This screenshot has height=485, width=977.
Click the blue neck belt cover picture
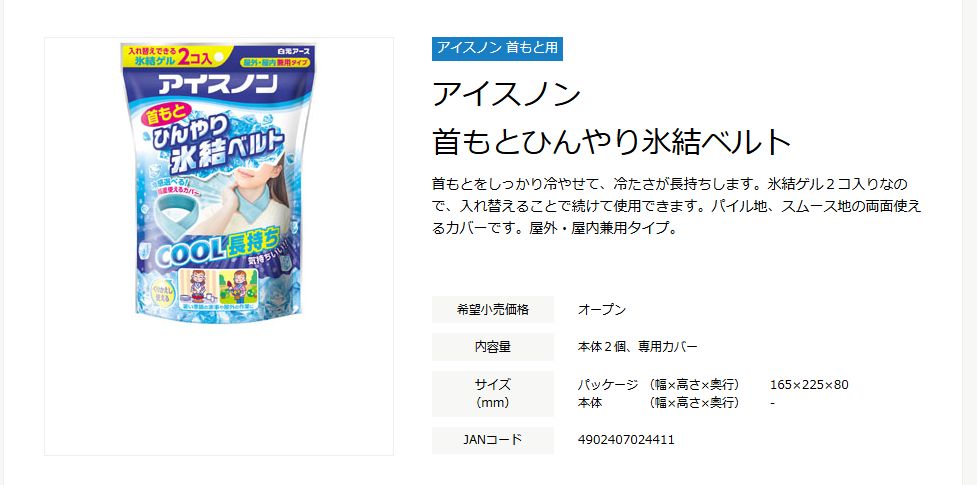pos(178,212)
